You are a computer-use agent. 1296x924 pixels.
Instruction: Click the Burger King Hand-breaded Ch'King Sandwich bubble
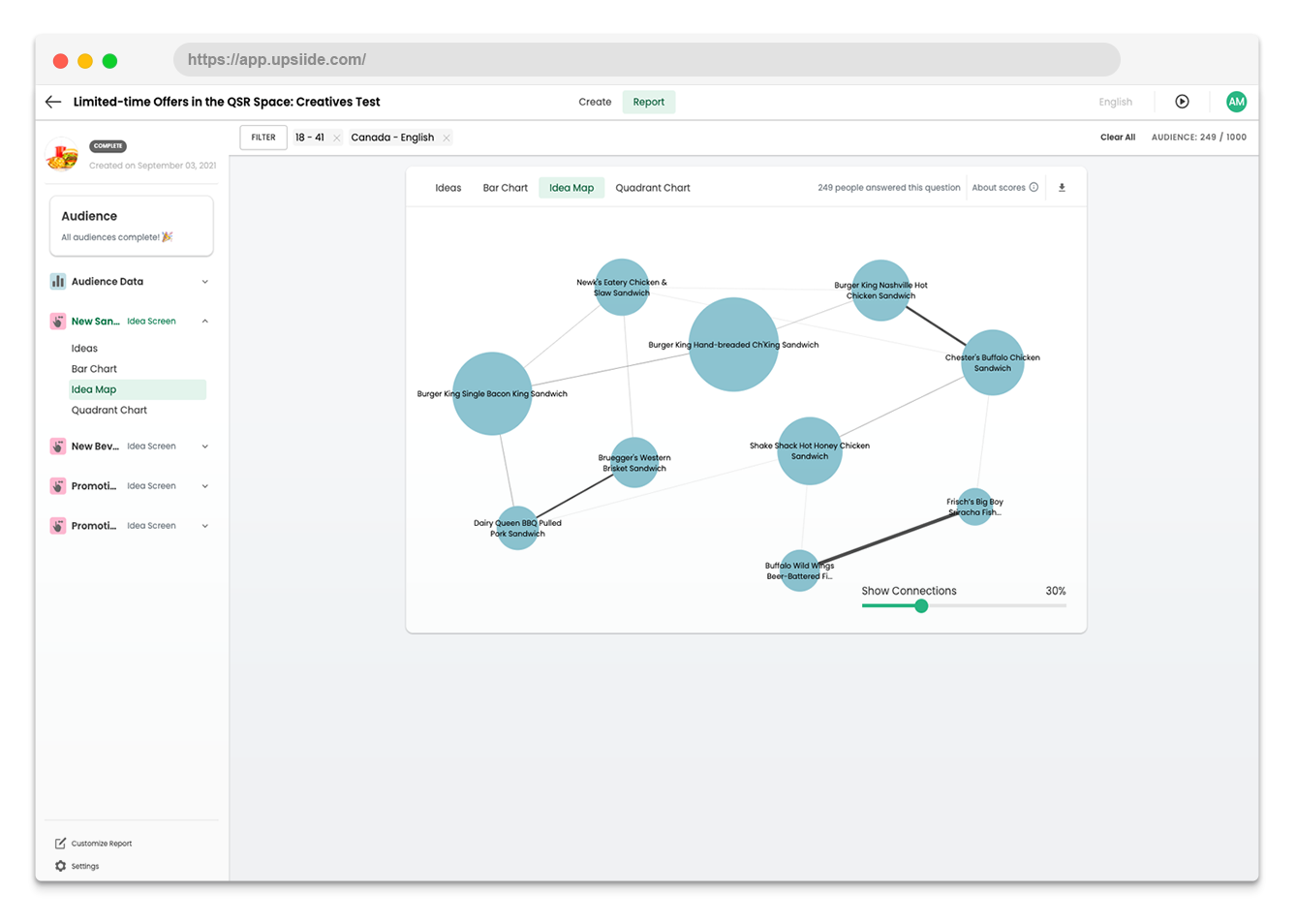(733, 345)
